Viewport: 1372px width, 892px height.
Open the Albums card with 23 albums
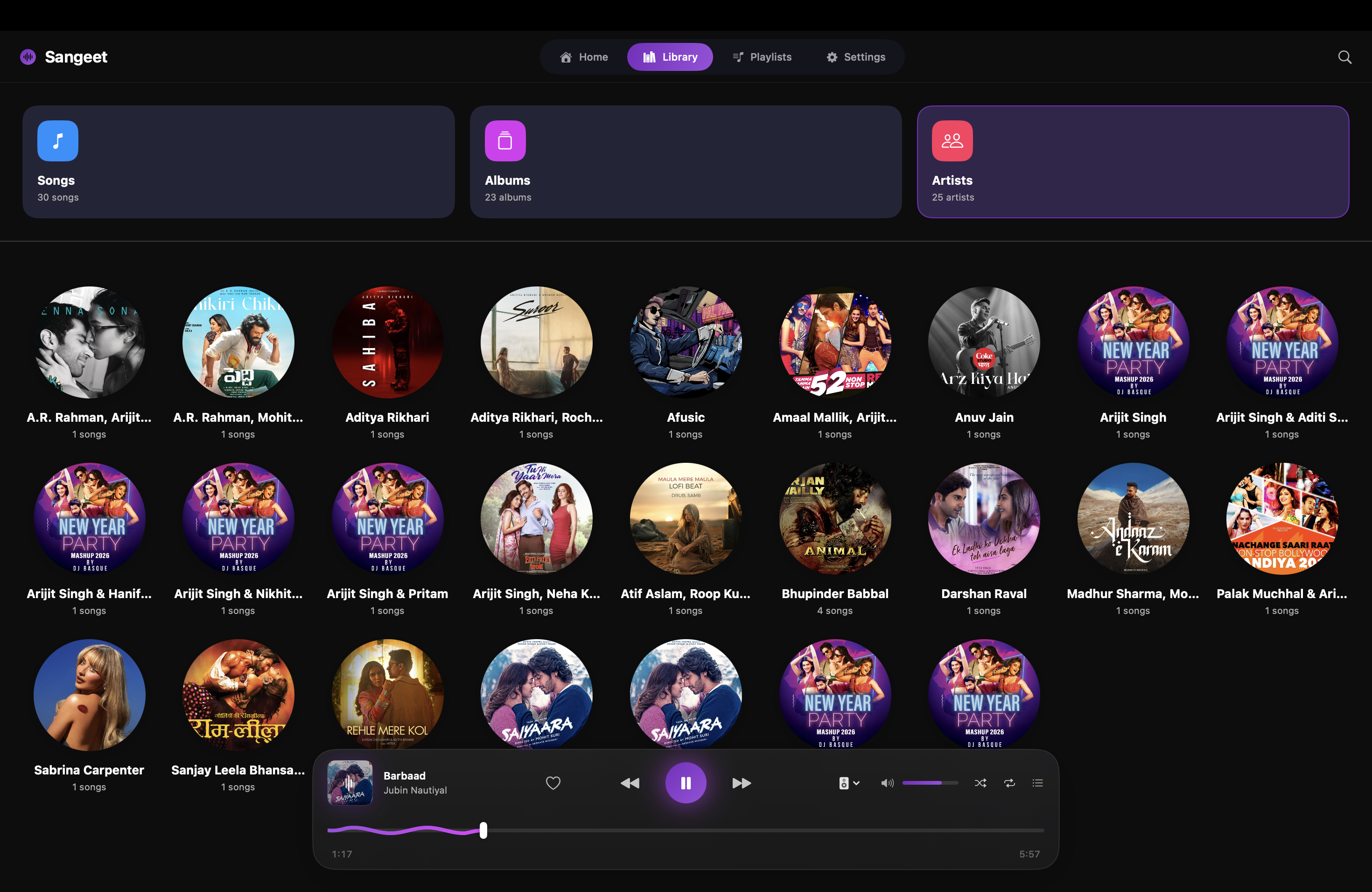click(686, 161)
